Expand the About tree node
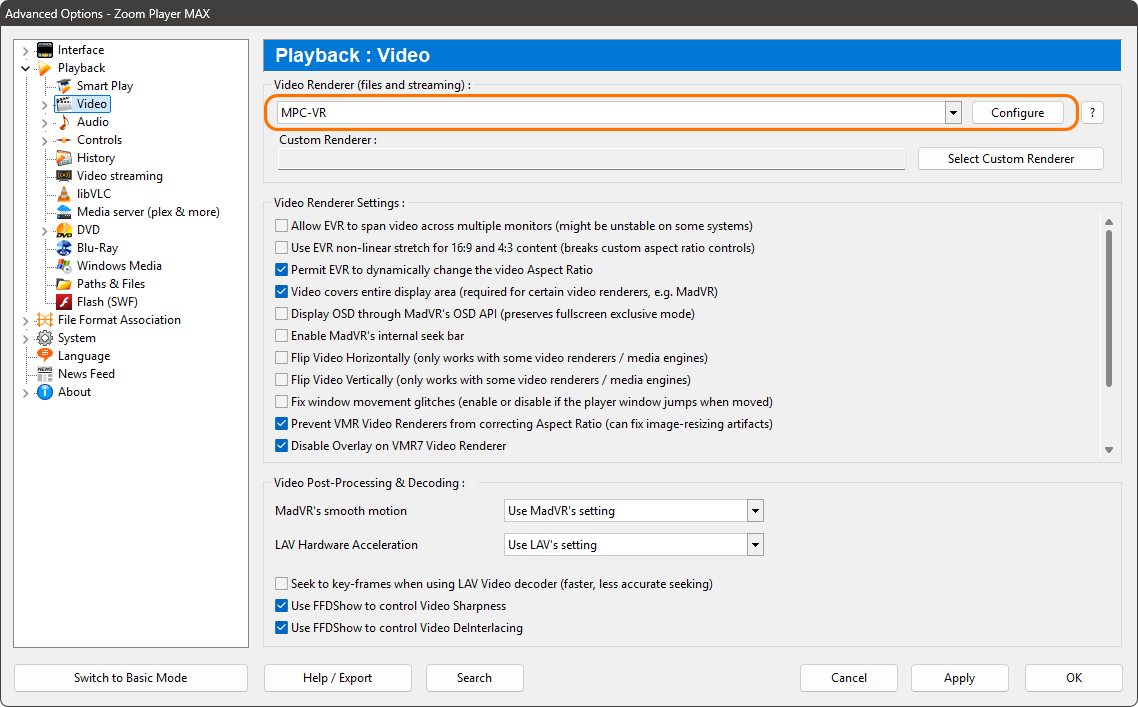 (x=25, y=393)
